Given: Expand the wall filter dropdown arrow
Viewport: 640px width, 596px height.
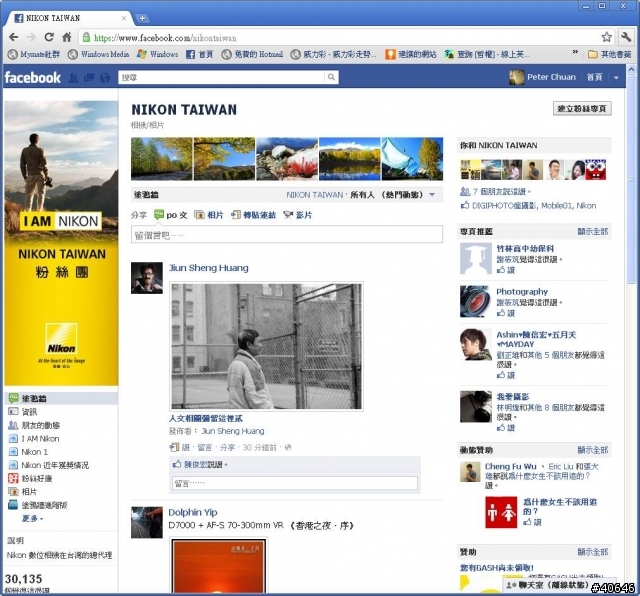Looking at the screenshot, I should (432, 195).
